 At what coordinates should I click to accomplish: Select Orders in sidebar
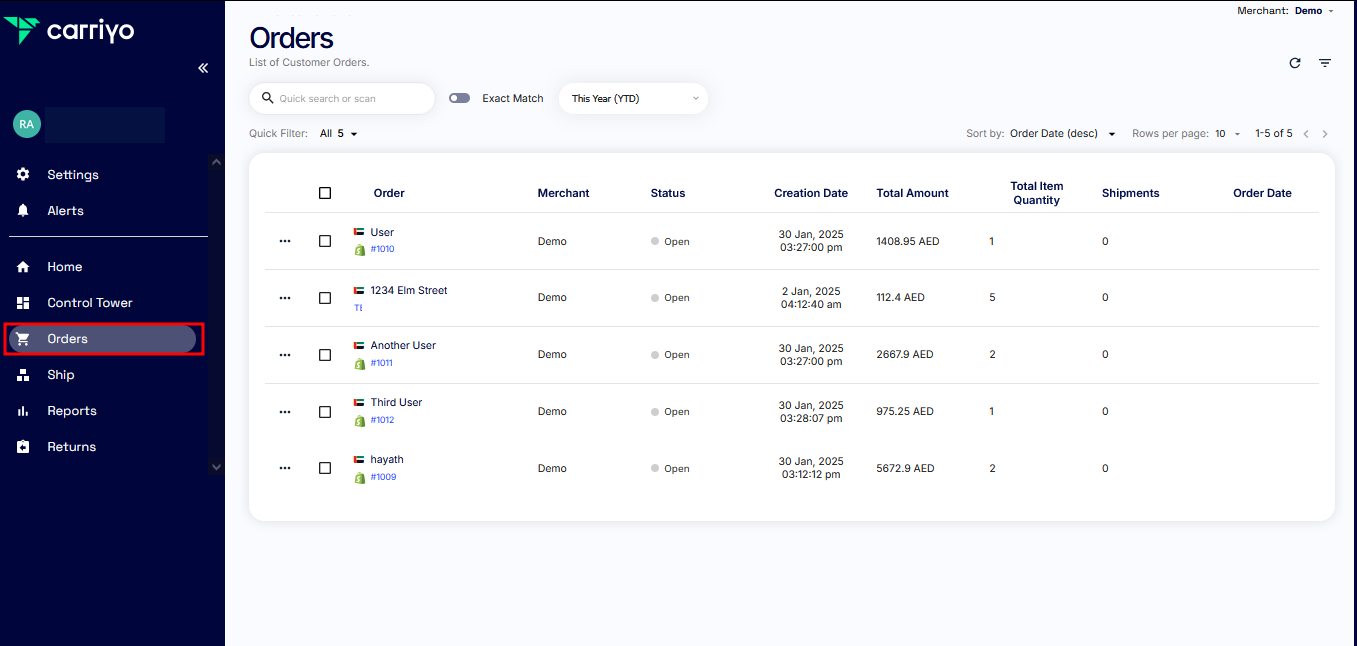point(102,339)
